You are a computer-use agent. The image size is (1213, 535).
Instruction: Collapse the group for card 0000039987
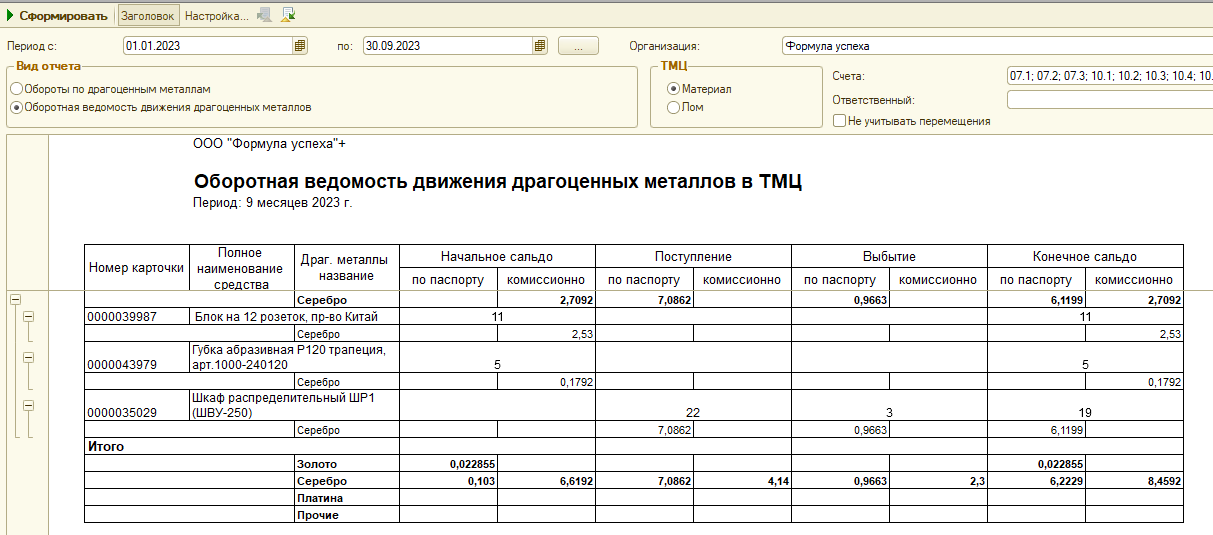(x=29, y=316)
